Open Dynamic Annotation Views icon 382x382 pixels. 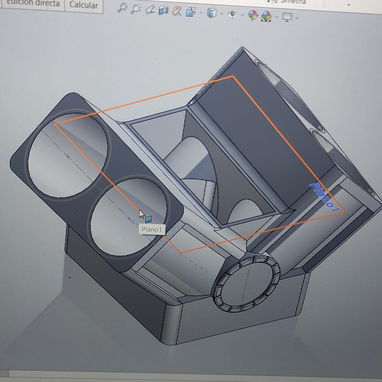(x=176, y=11)
